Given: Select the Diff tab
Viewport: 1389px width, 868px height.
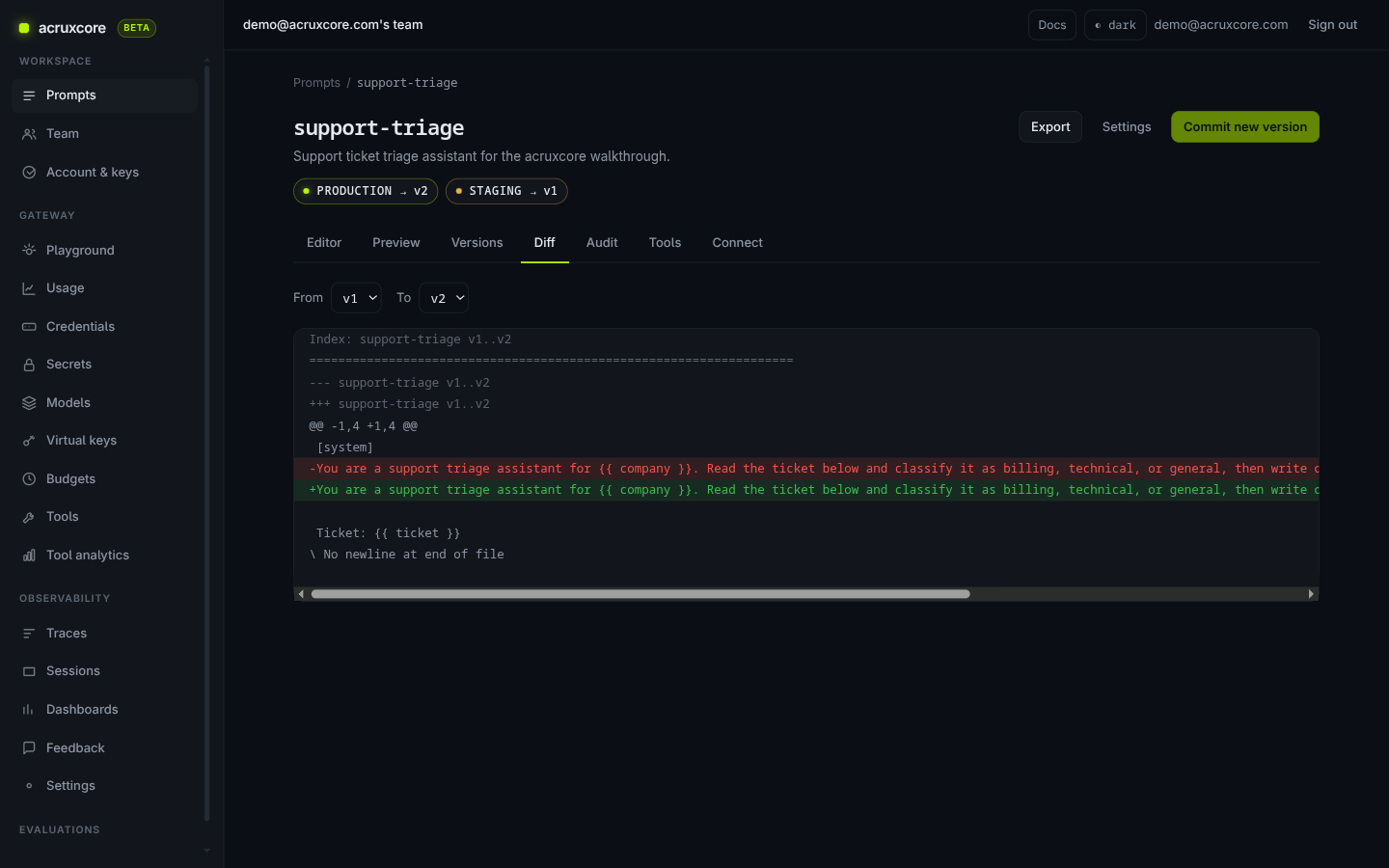Looking at the screenshot, I should [x=545, y=243].
